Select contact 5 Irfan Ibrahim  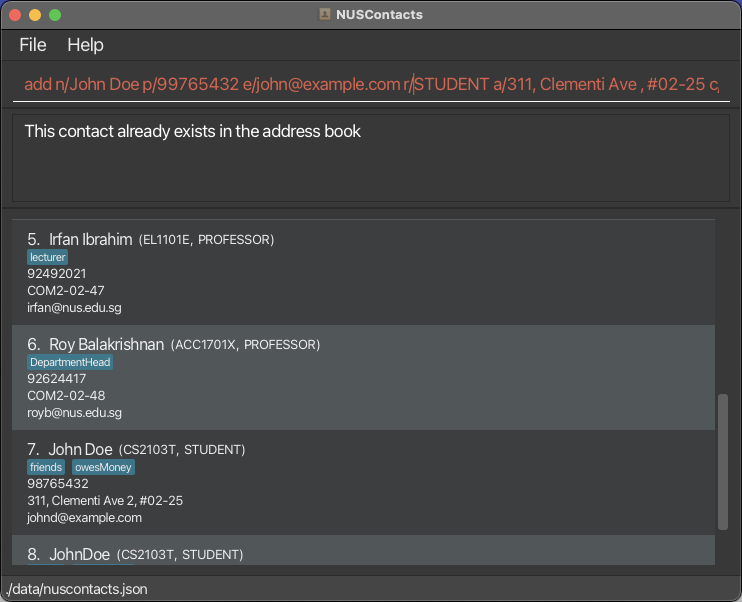click(x=363, y=273)
